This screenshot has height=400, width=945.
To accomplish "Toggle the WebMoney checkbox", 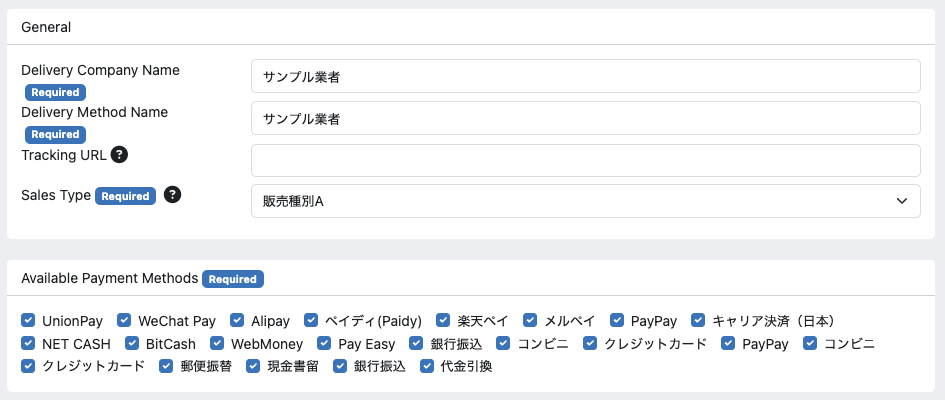I will (217, 343).
